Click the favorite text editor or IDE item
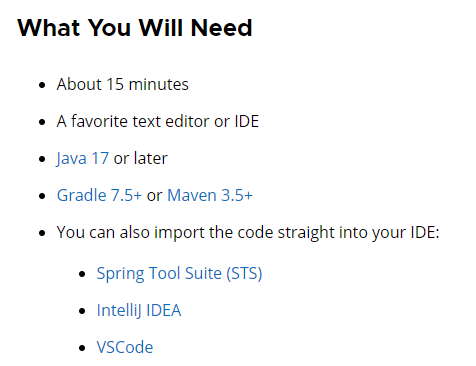 click(x=158, y=121)
